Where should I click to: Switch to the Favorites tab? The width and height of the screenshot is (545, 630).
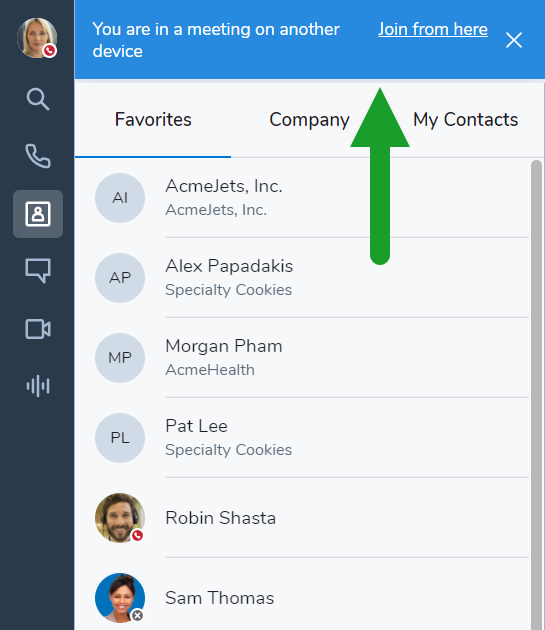pyautogui.click(x=153, y=120)
